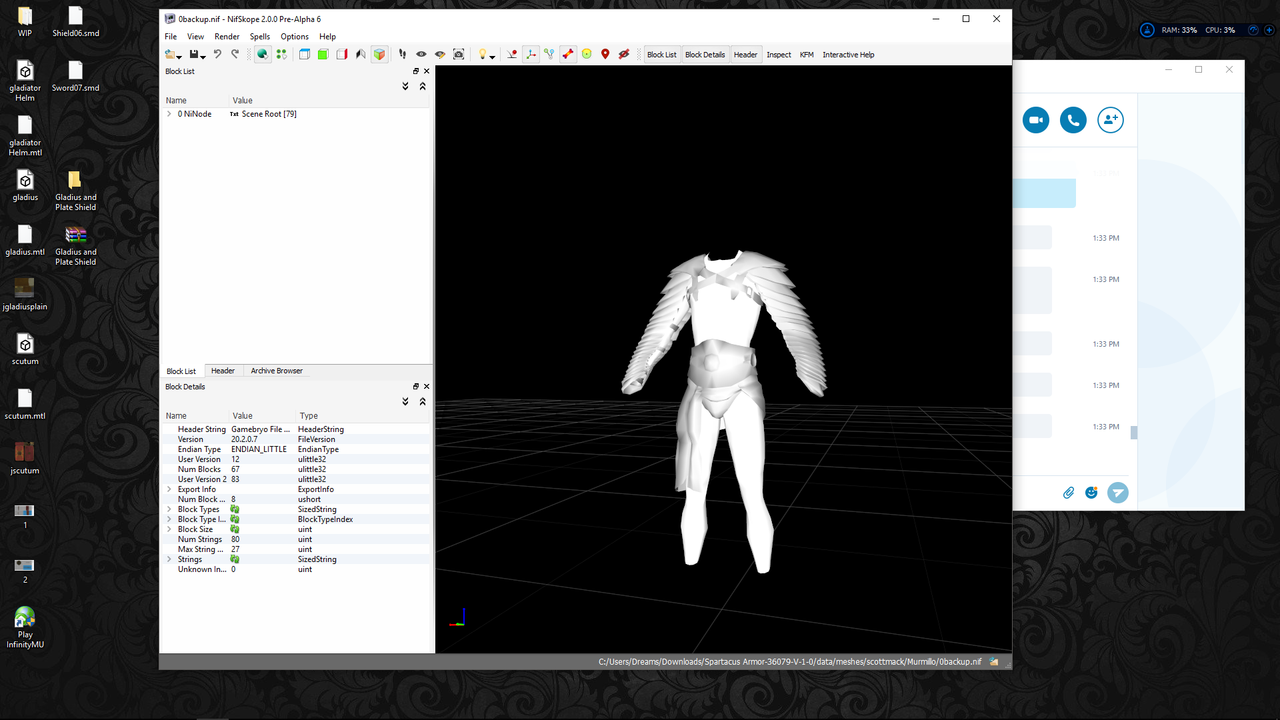Start a video call in chat window
This screenshot has height=720, width=1280.
[x=1036, y=120]
